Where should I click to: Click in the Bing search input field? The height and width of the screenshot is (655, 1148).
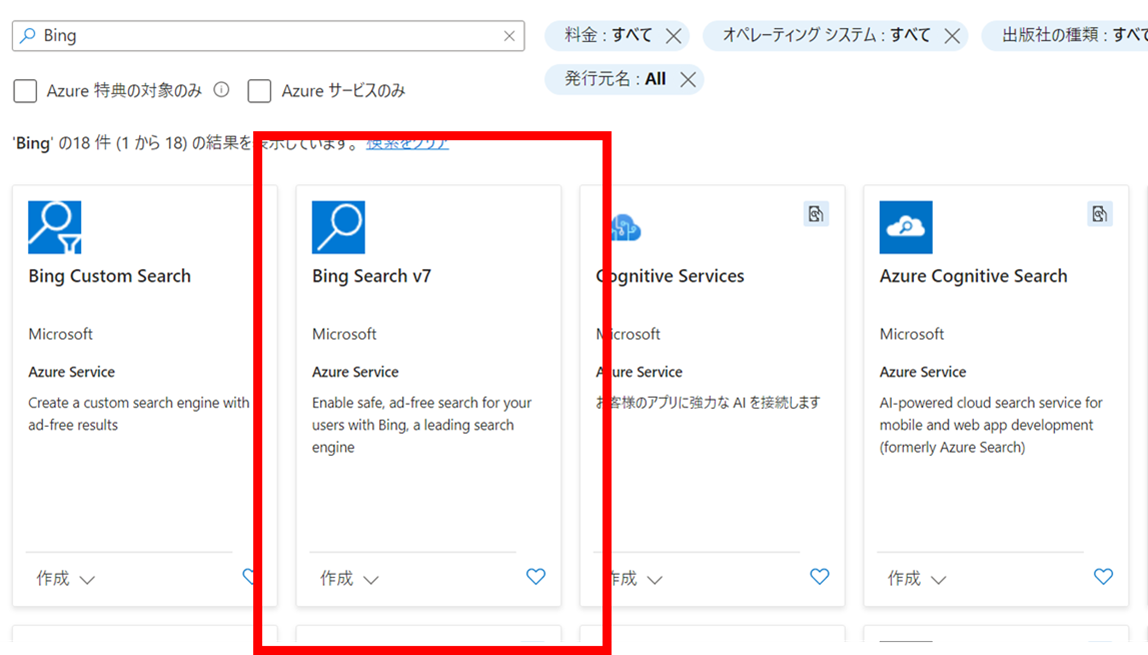tap(268, 36)
